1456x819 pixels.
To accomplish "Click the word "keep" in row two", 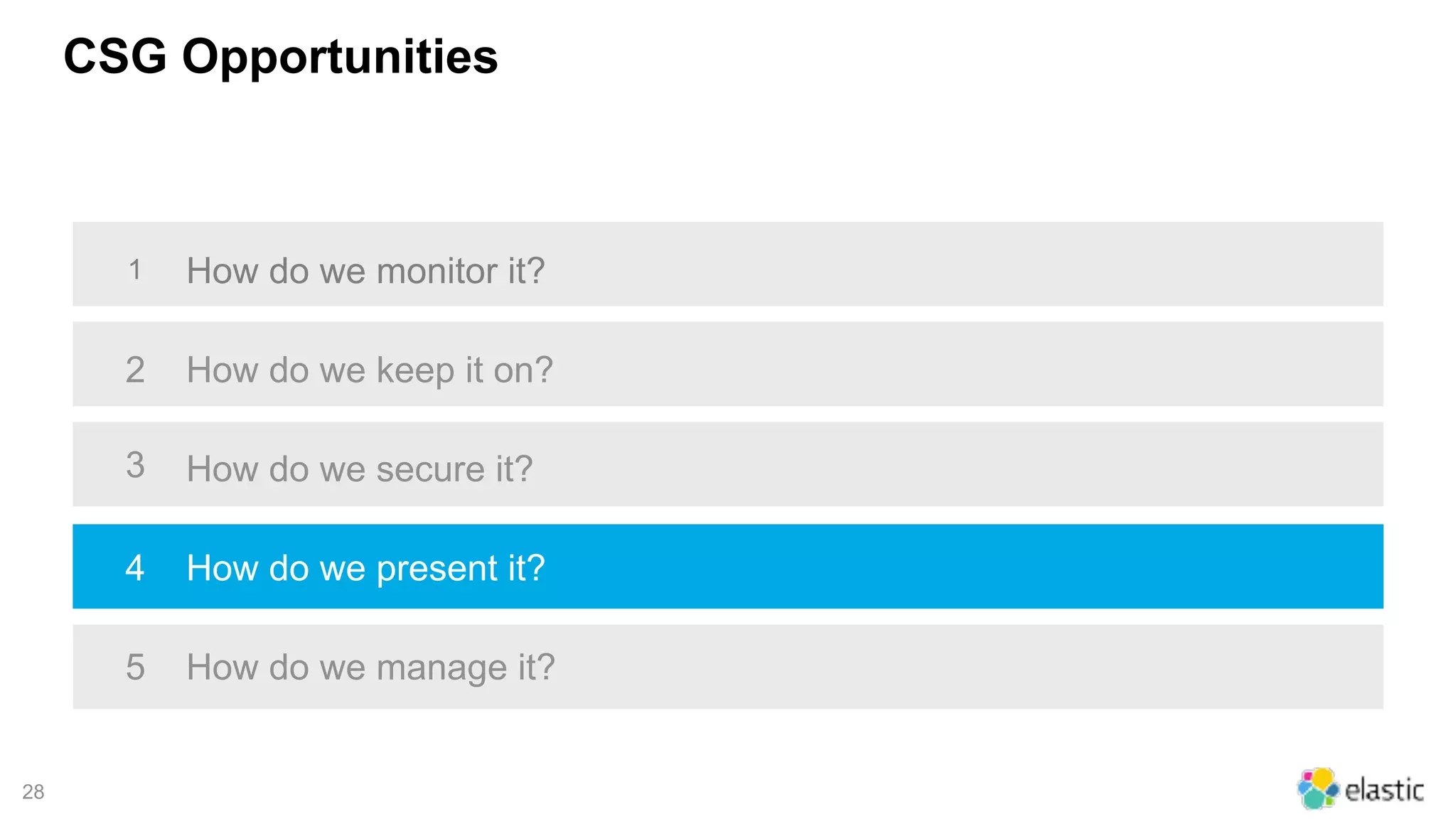I will point(415,370).
